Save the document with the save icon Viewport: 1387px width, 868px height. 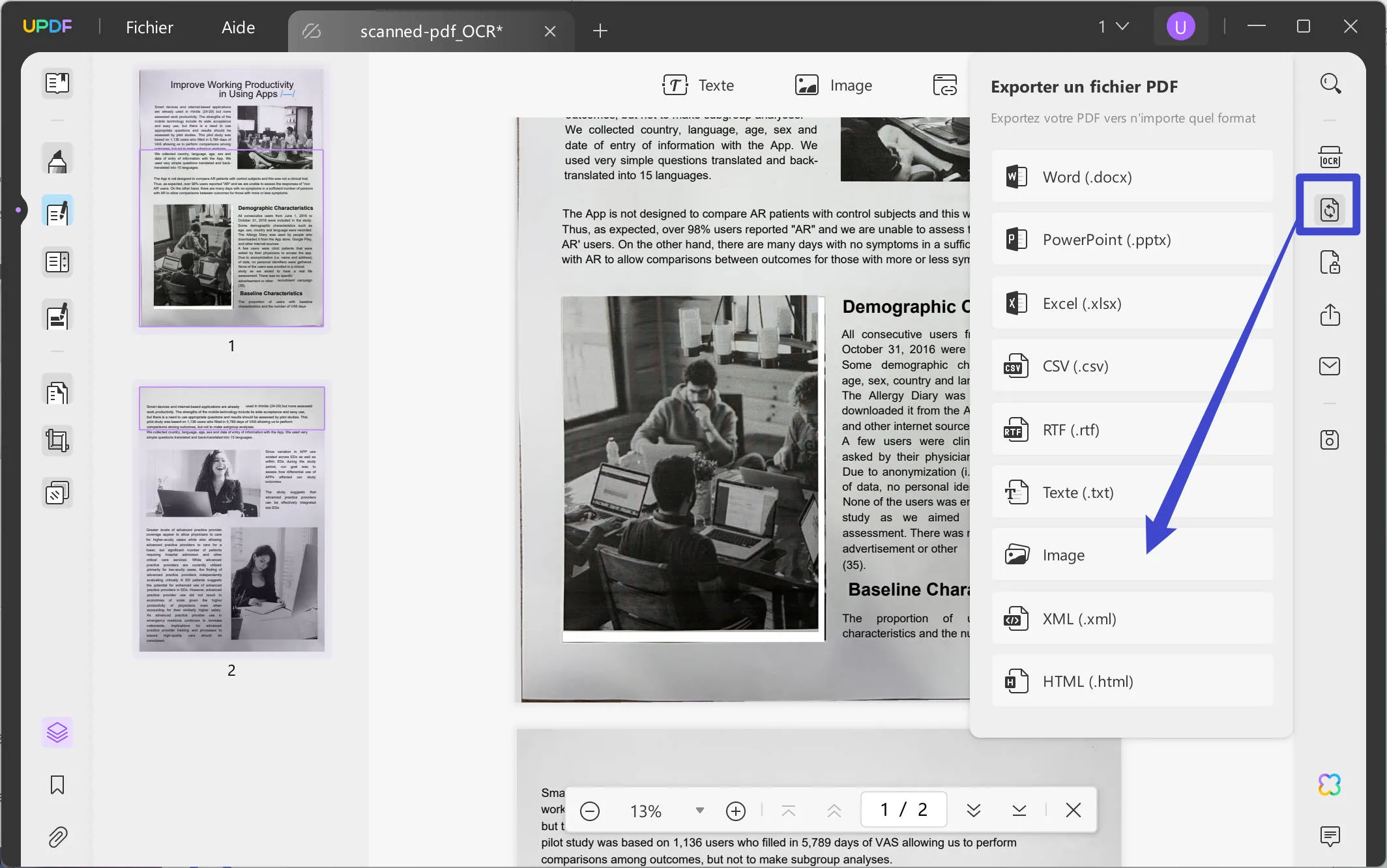click(1331, 440)
